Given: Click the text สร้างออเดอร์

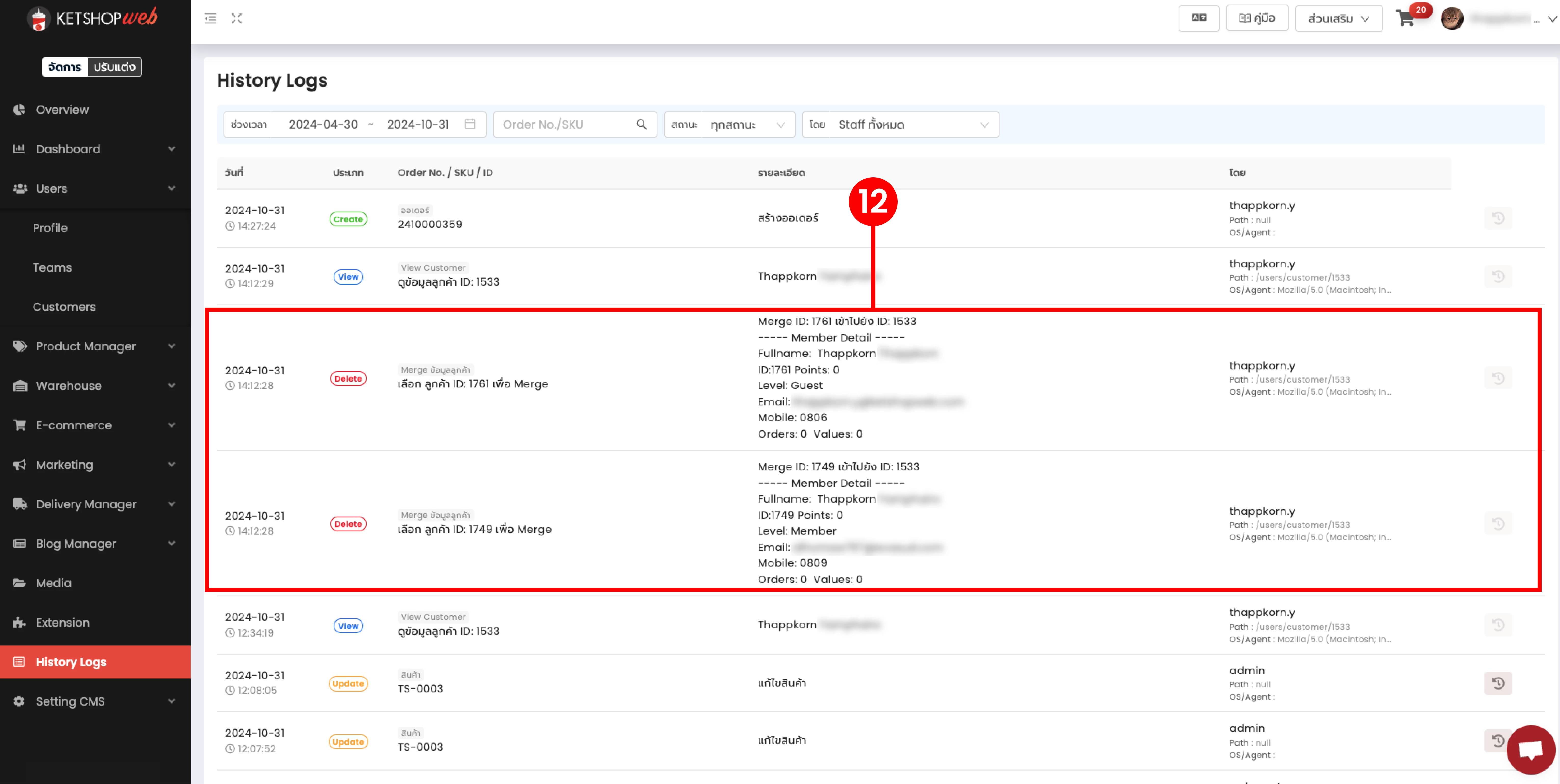Looking at the screenshot, I should (x=788, y=218).
